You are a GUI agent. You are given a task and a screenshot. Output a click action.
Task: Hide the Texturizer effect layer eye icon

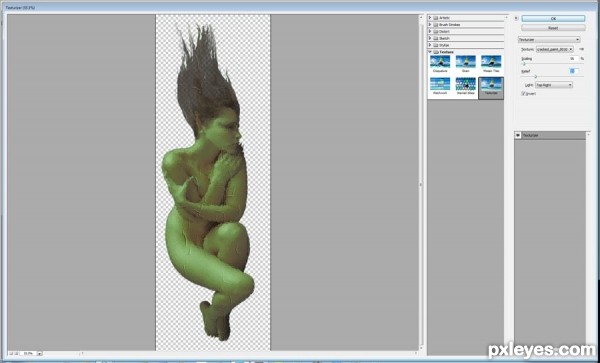pos(518,135)
